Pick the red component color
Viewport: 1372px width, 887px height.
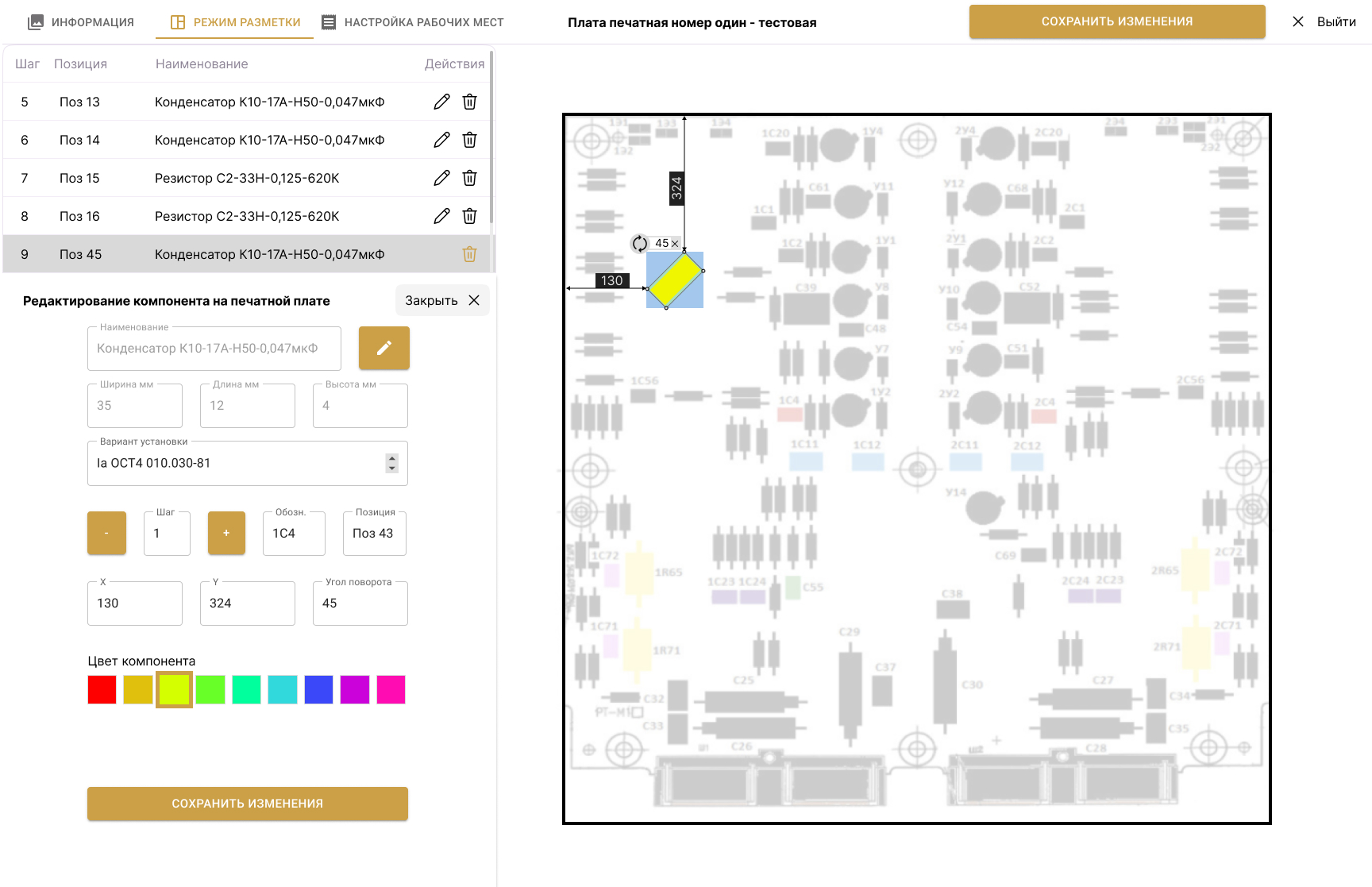[102, 689]
